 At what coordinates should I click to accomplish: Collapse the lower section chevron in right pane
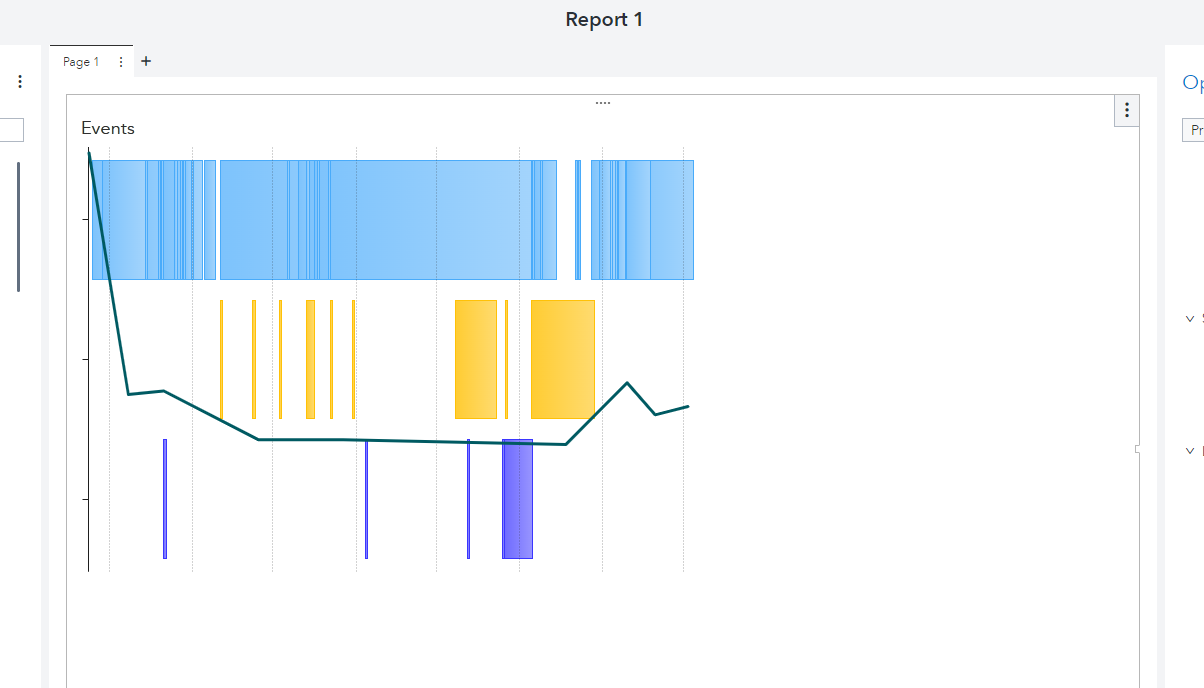[x=1189, y=451]
